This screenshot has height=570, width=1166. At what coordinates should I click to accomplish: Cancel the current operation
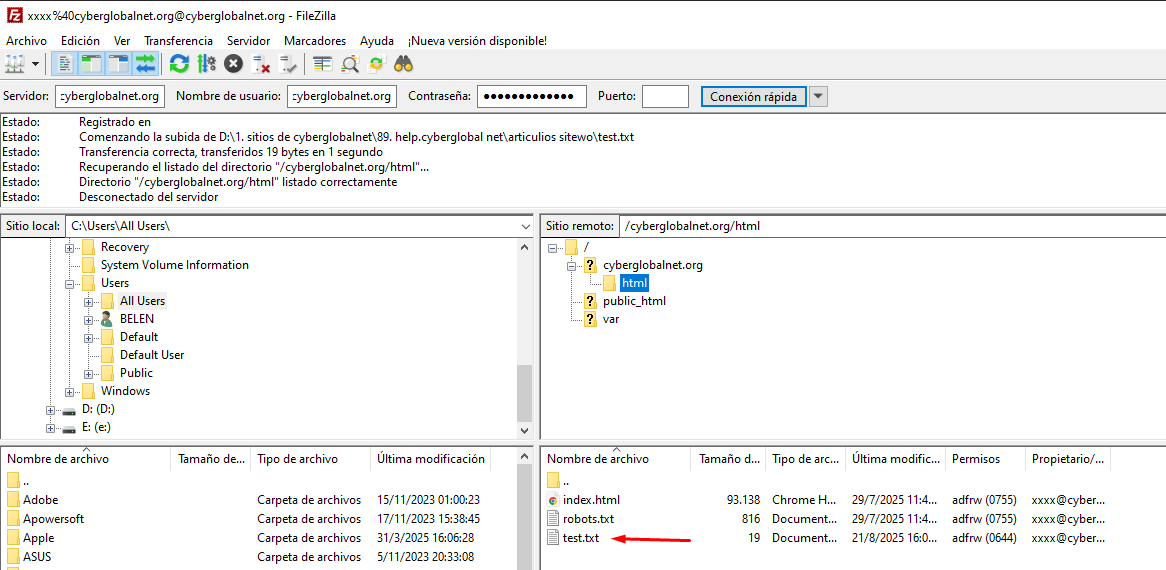coord(233,65)
